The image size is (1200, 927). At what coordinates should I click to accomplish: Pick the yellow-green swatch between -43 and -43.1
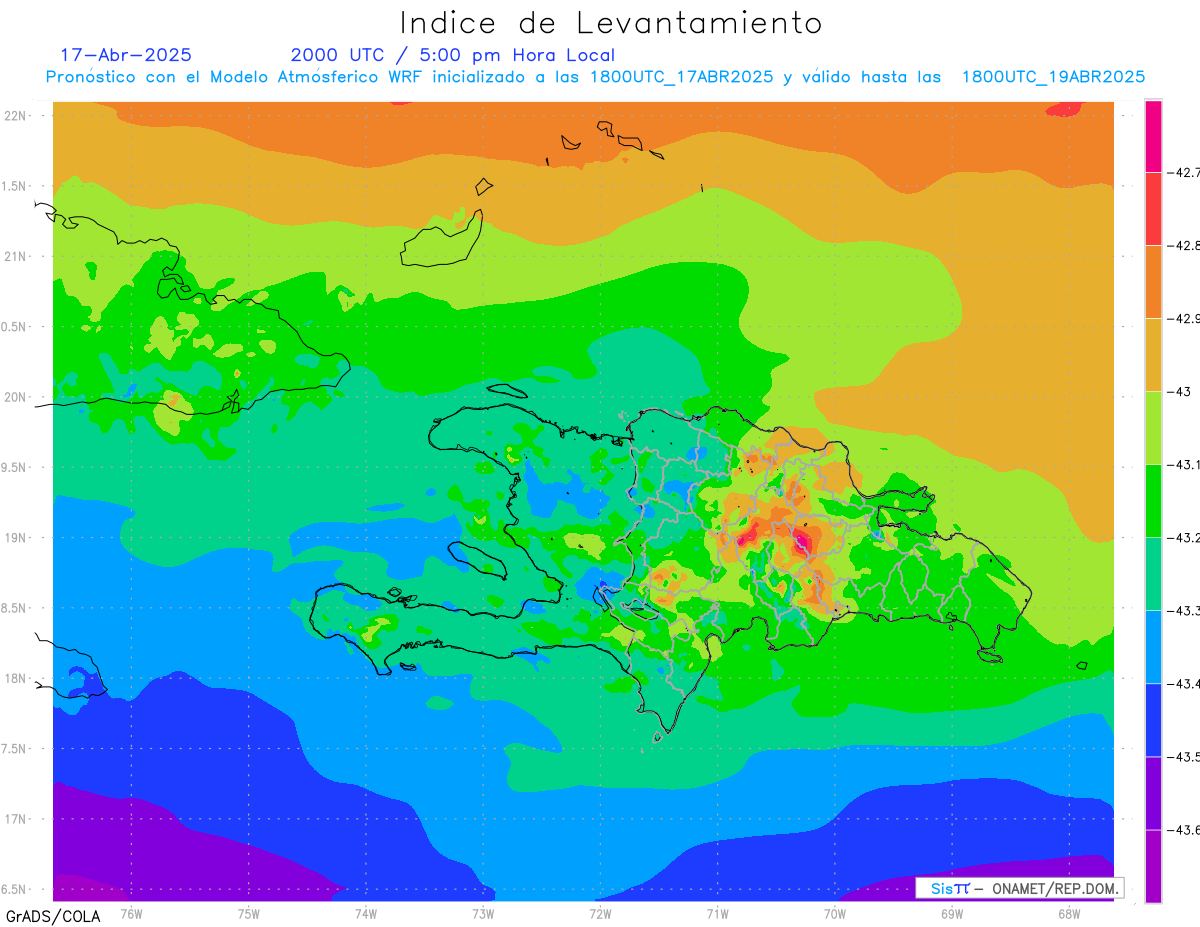(1153, 427)
